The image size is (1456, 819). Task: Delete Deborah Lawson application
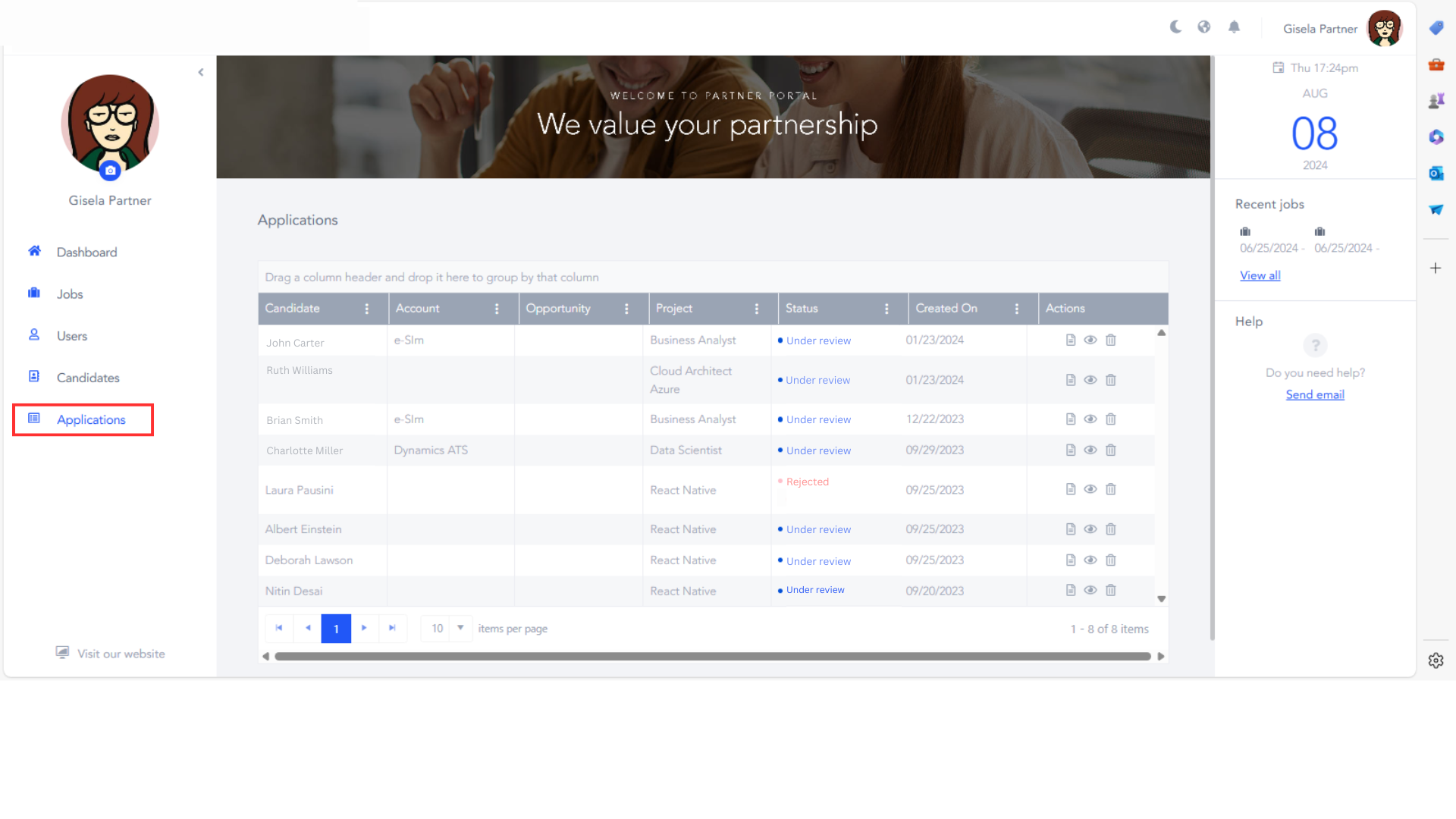pyautogui.click(x=1111, y=560)
